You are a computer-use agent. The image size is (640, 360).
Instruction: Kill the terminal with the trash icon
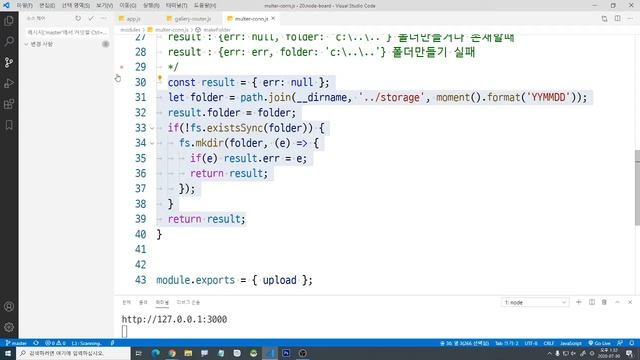604,302
